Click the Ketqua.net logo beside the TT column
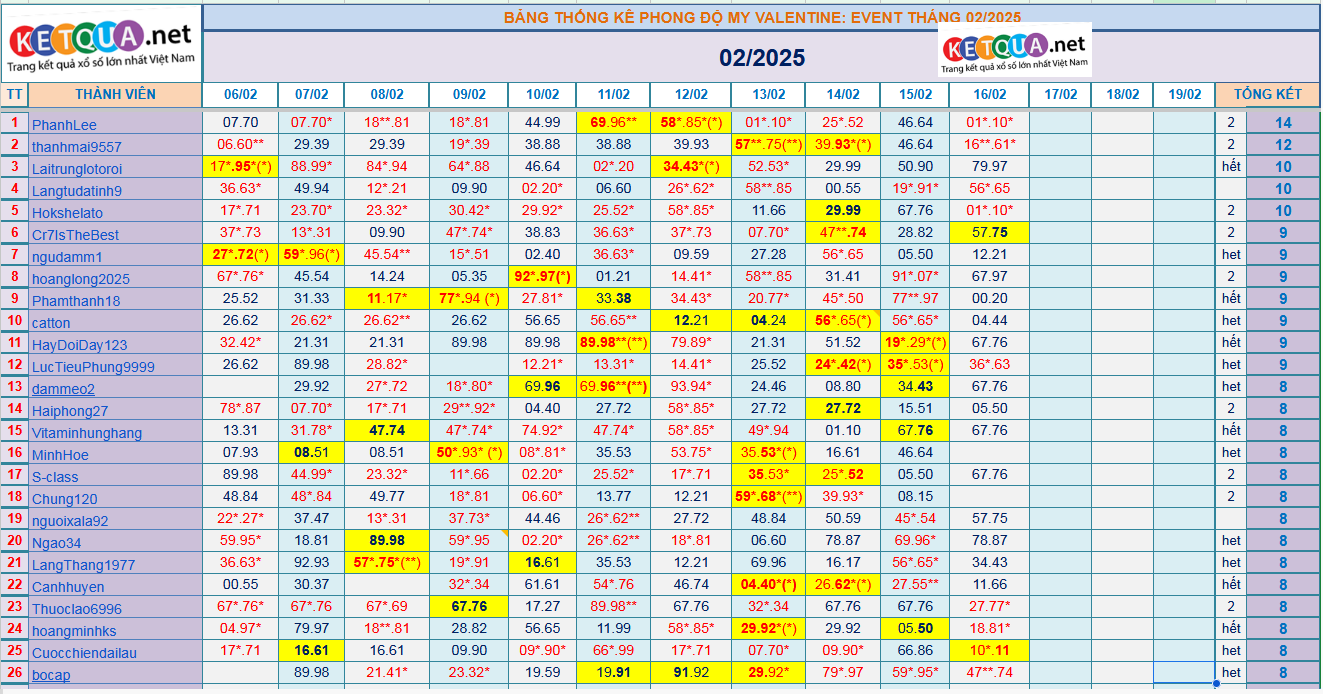Screen dimensions: 1323x694 coord(101,46)
